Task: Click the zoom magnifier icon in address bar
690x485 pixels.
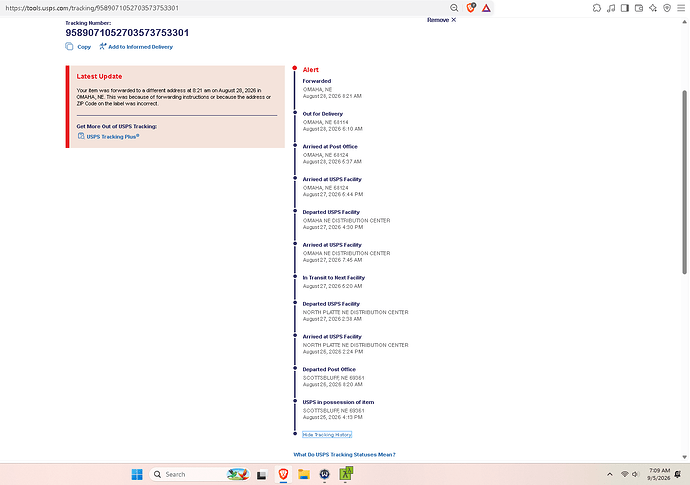Action: click(x=454, y=8)
